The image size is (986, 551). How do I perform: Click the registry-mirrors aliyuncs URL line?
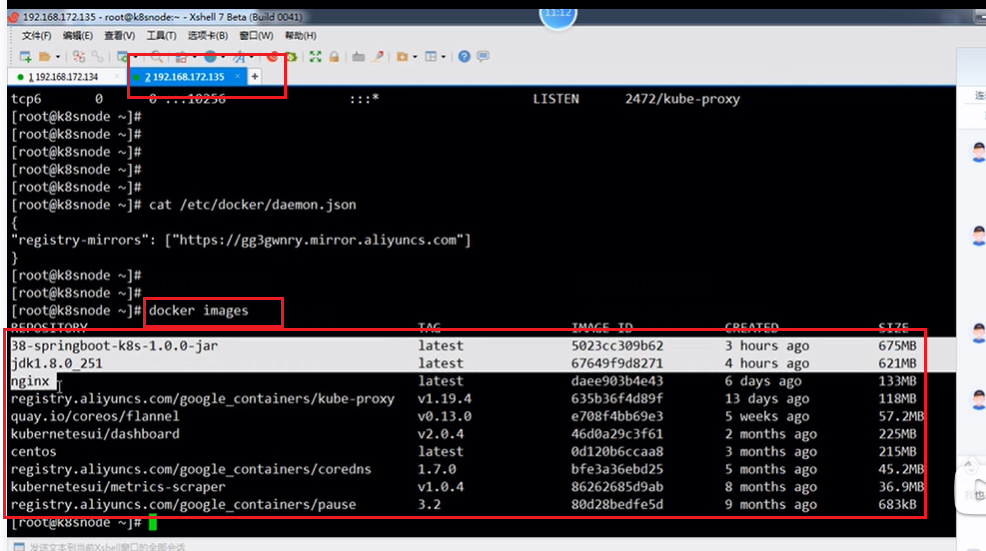click(x=241, y=240)
